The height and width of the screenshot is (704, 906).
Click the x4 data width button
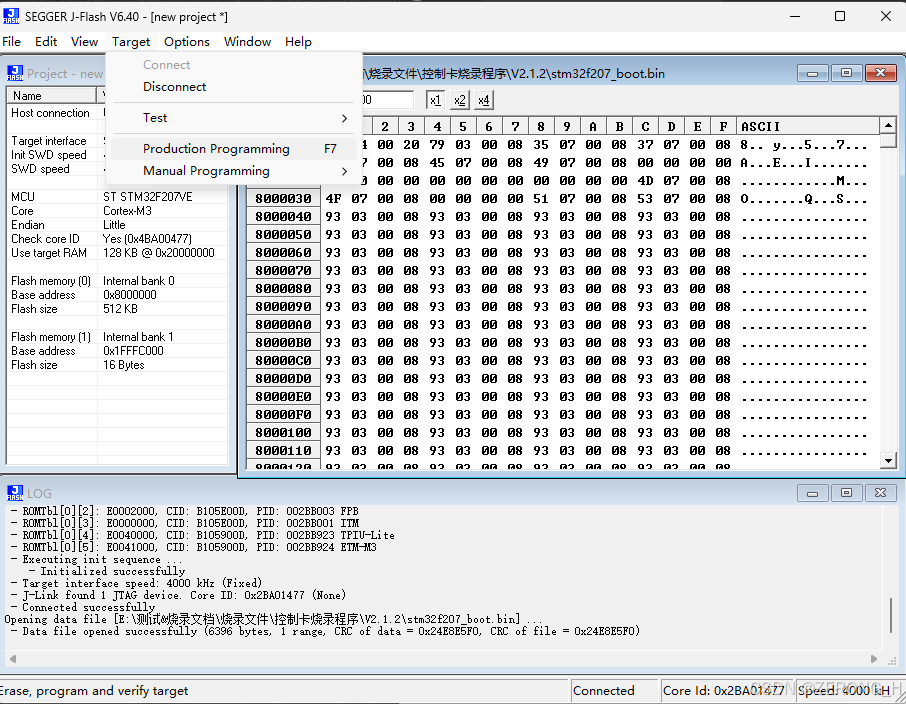[x=484, y=100]
